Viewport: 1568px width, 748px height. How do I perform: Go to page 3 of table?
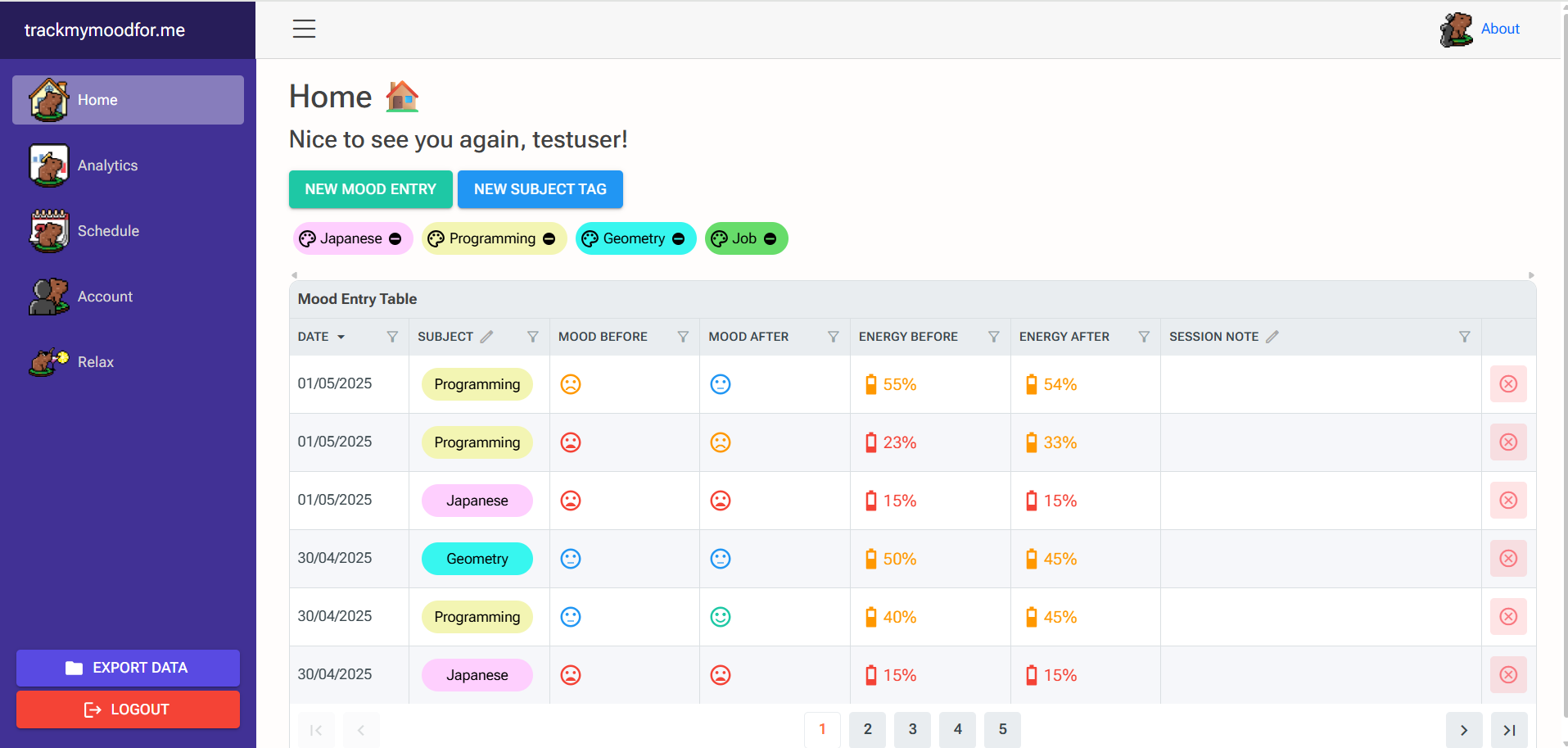913,729
